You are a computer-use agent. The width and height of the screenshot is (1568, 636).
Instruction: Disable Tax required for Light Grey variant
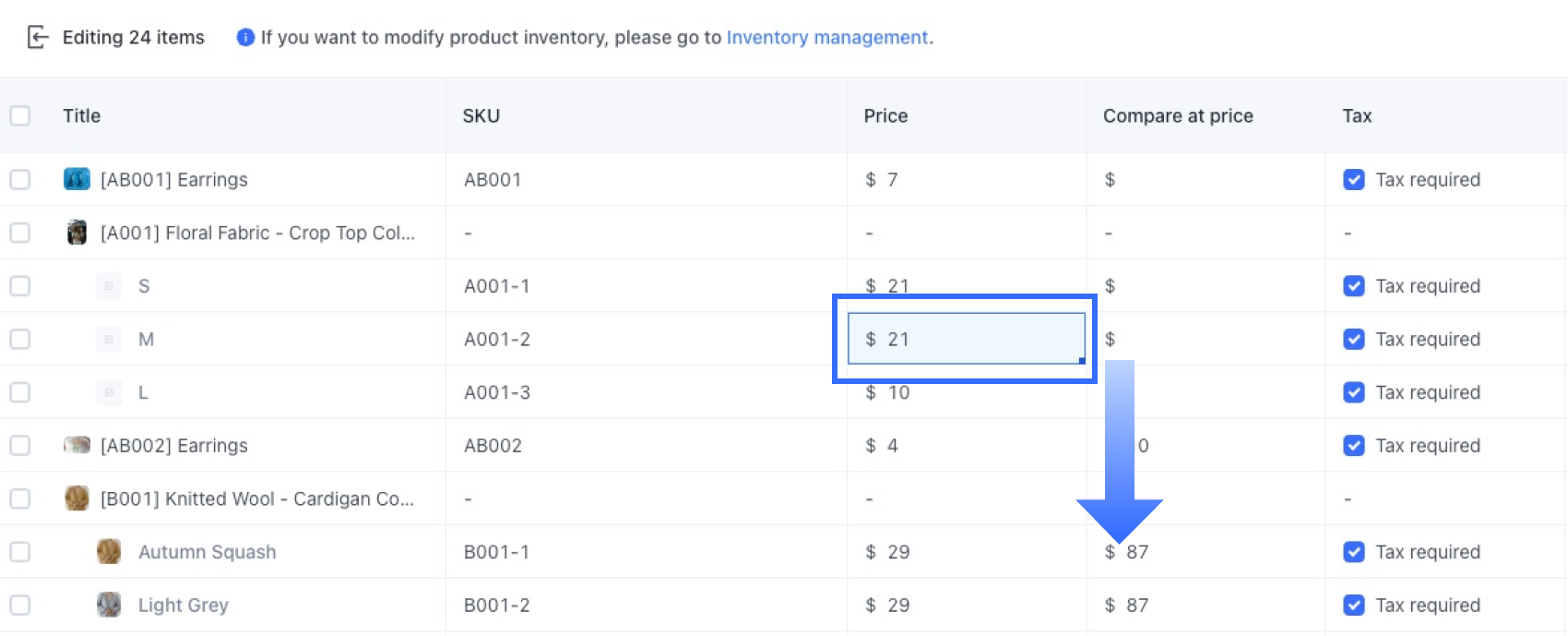coord(1354,605)
